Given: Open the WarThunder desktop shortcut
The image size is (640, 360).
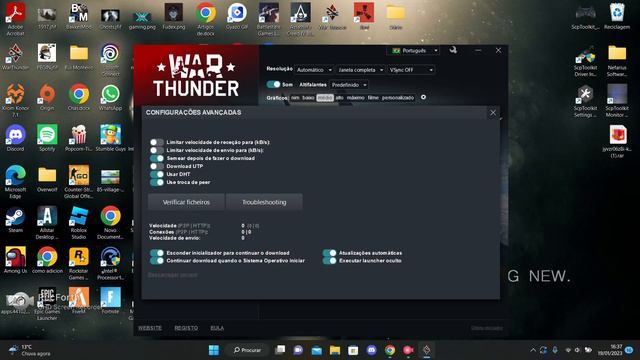Looking at the screenshot, I should pos(16,57).
